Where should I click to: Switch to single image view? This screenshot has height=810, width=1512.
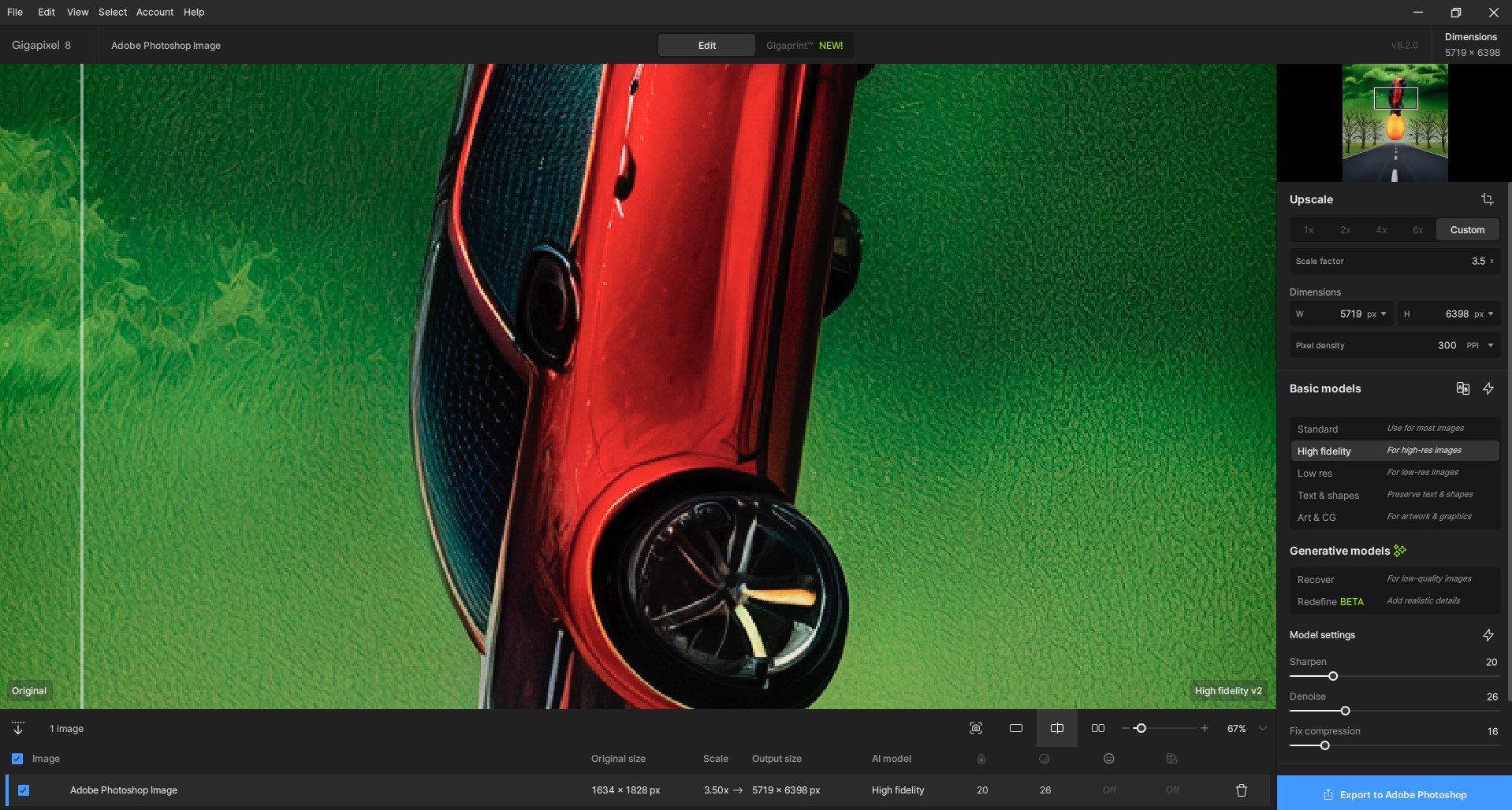tap(1016, 728)
